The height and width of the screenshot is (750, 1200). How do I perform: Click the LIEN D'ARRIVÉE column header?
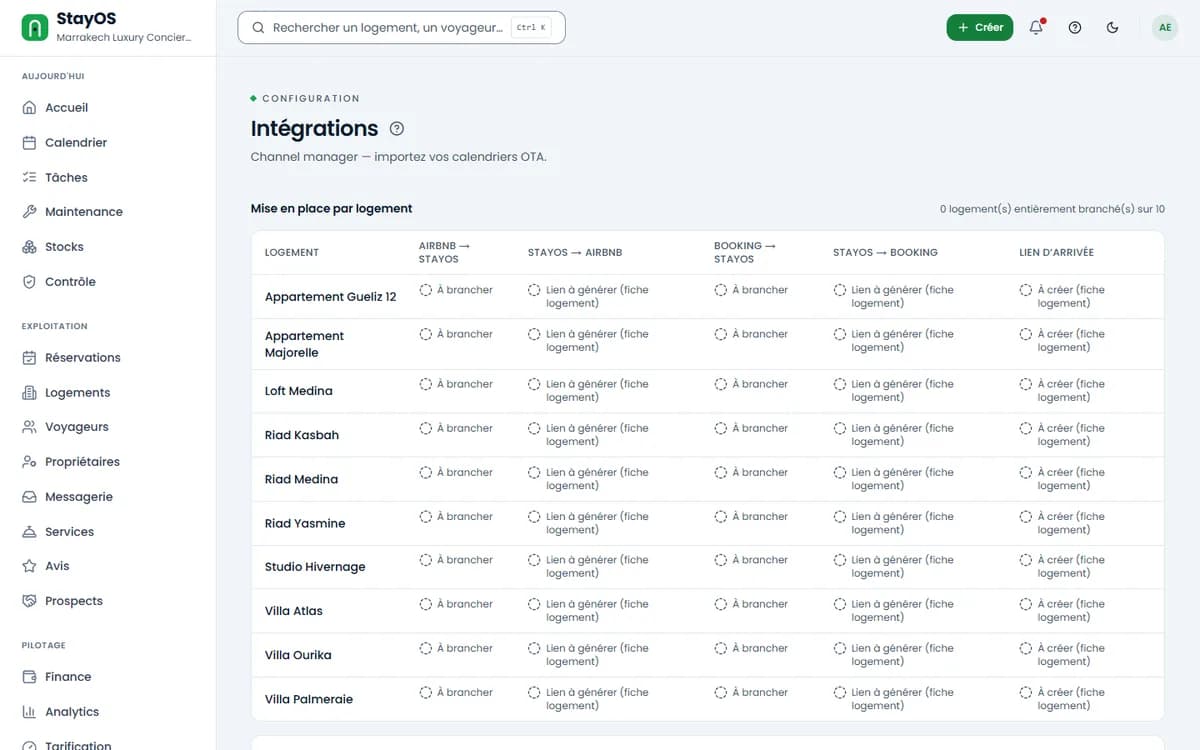[x=1056, y=253]
